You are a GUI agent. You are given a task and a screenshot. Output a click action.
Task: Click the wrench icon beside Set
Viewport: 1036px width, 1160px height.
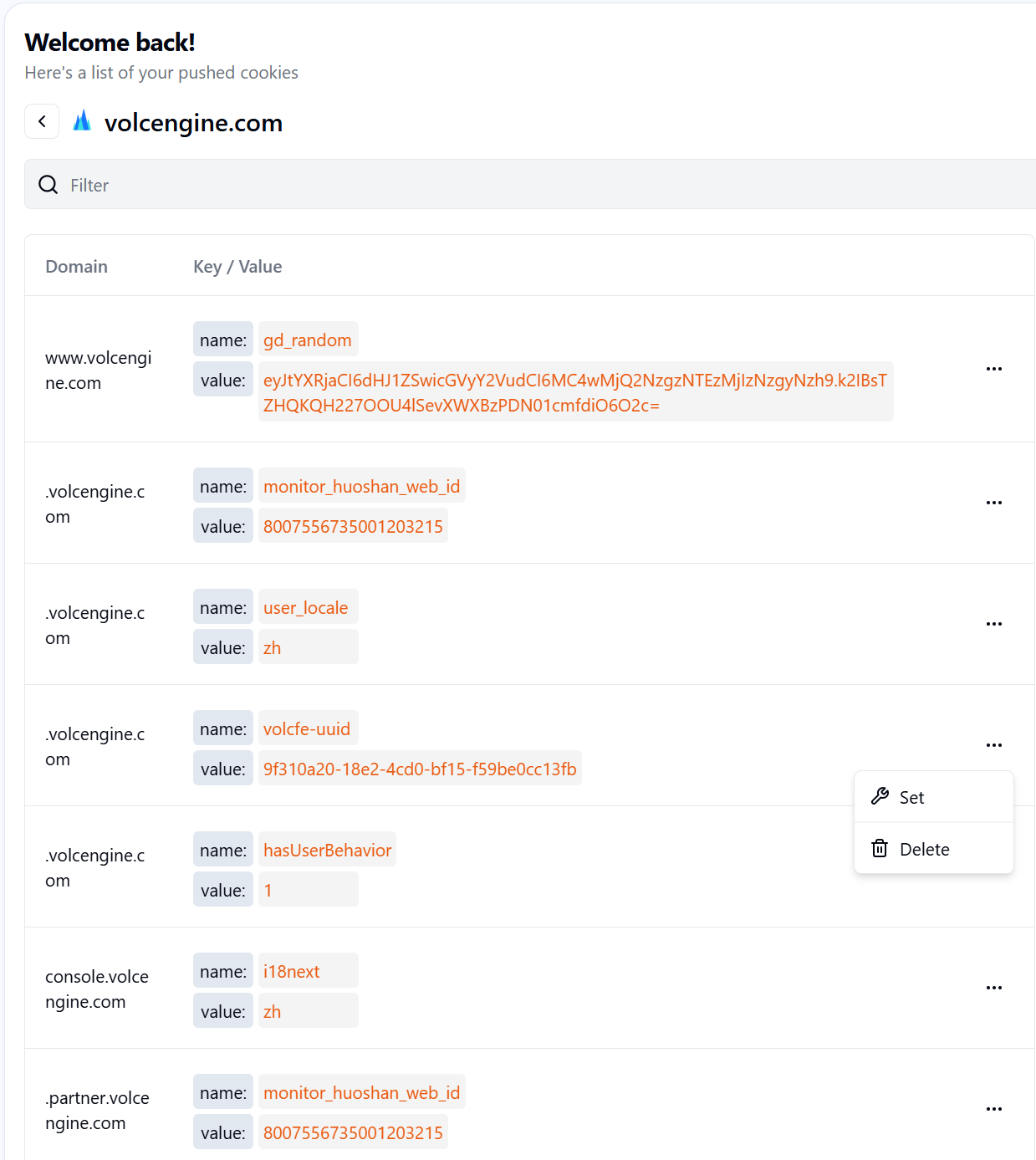point(880,796)
